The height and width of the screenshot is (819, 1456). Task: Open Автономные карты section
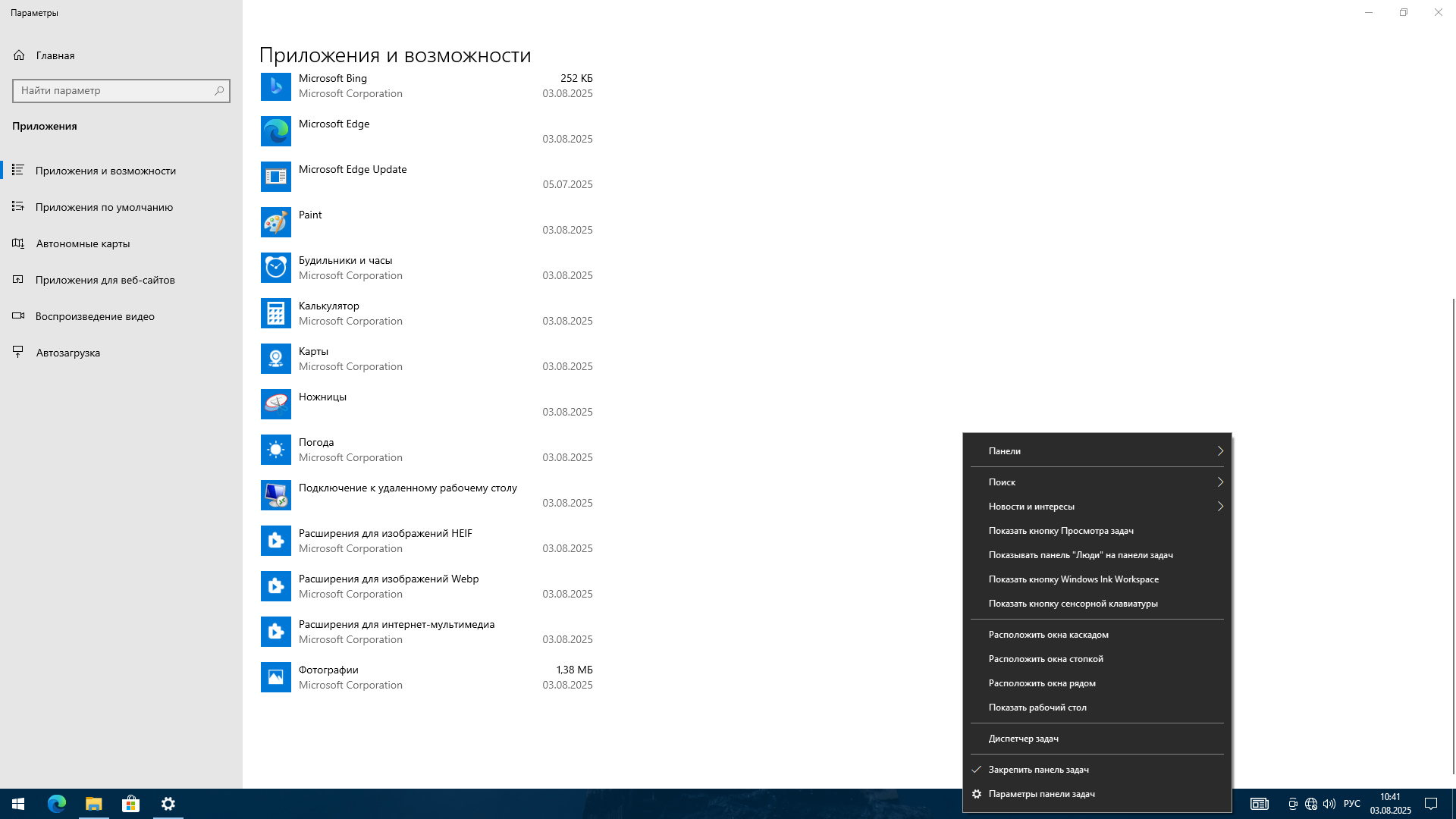121,243
